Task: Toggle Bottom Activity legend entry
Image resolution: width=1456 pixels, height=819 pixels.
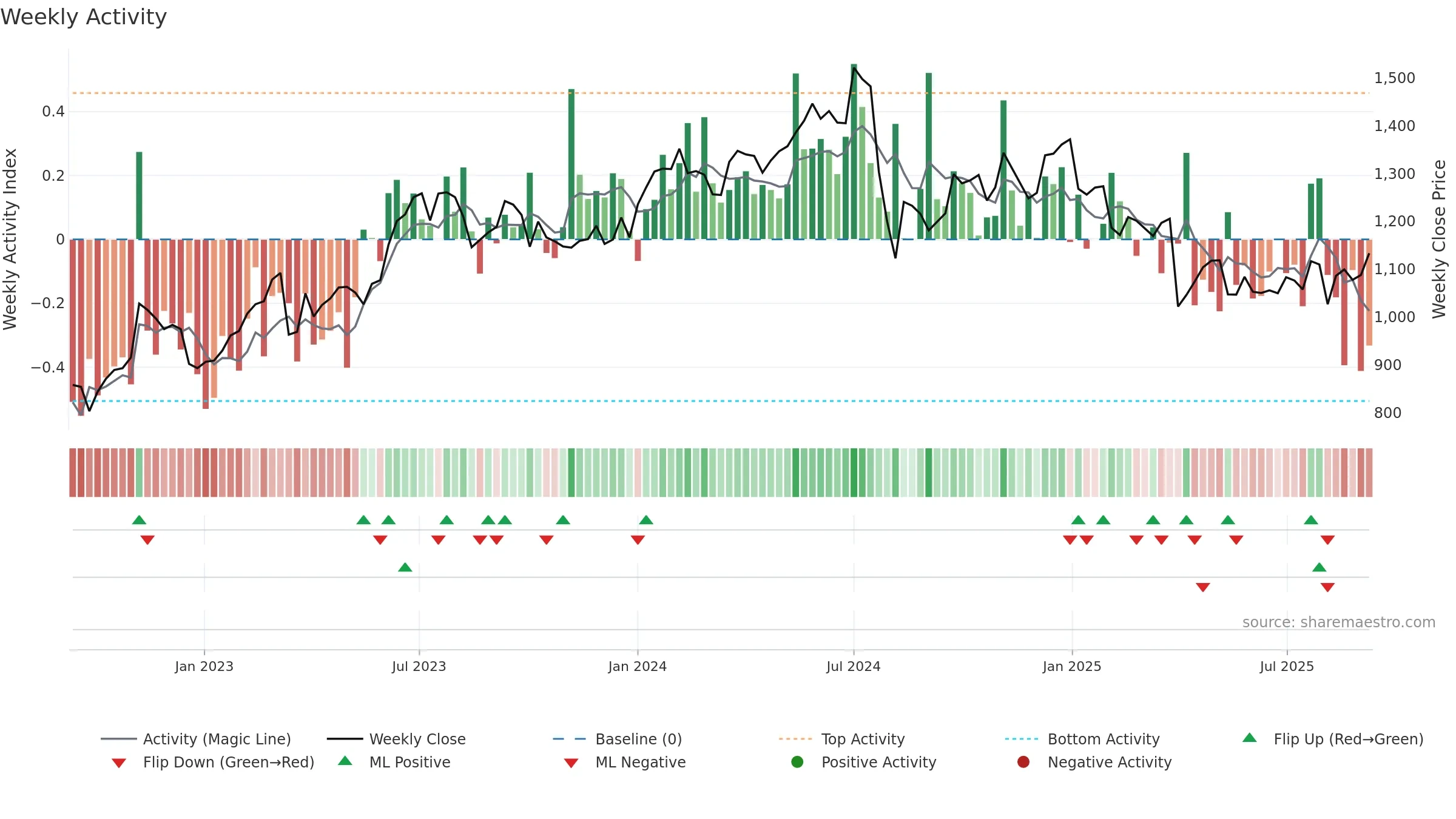Action: pyautogui.click(x=1082, y=739)
